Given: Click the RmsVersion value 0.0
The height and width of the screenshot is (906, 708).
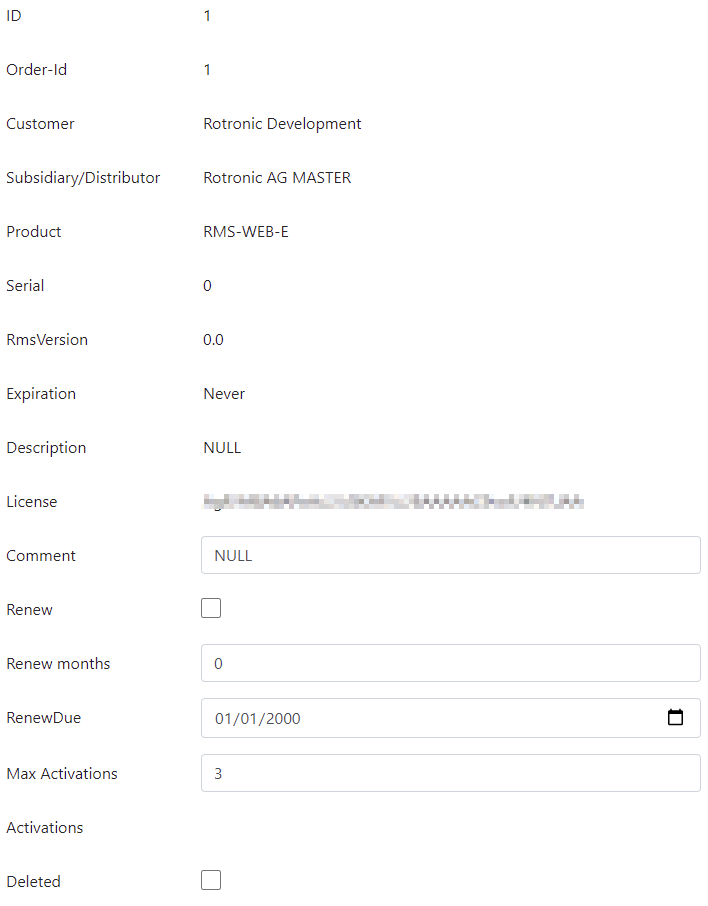Looking at the screenshot, I should pyautogui.click(x=213, y=340).
